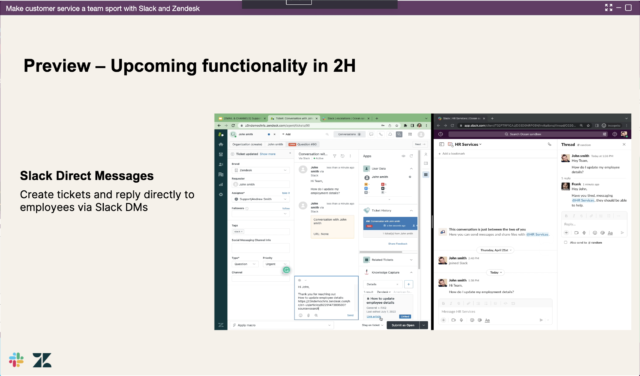Click the Submit as Open button
This screenshot has height=376, width=640.
(x=403, y=325)
